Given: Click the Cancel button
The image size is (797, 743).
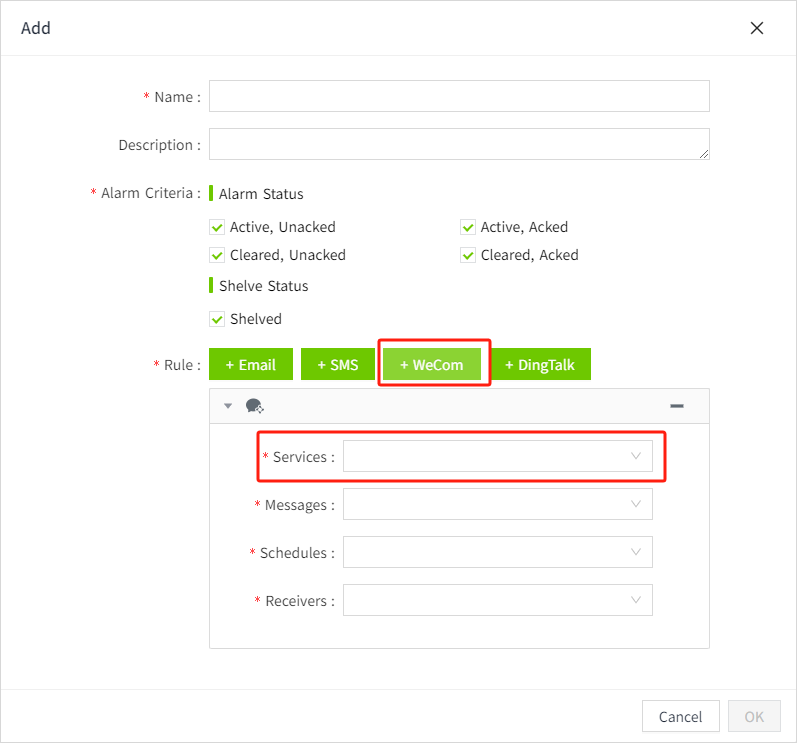Looking at the screenshot, I should pos(680,716).
